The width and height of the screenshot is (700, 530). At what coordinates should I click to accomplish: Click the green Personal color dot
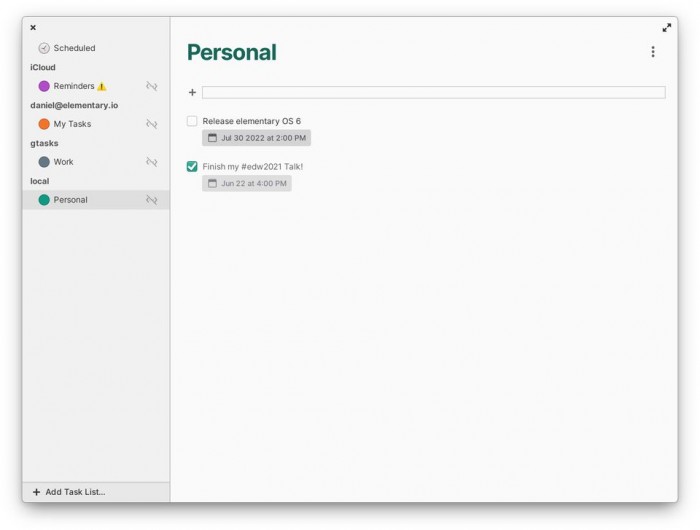(x=44, y=200)
